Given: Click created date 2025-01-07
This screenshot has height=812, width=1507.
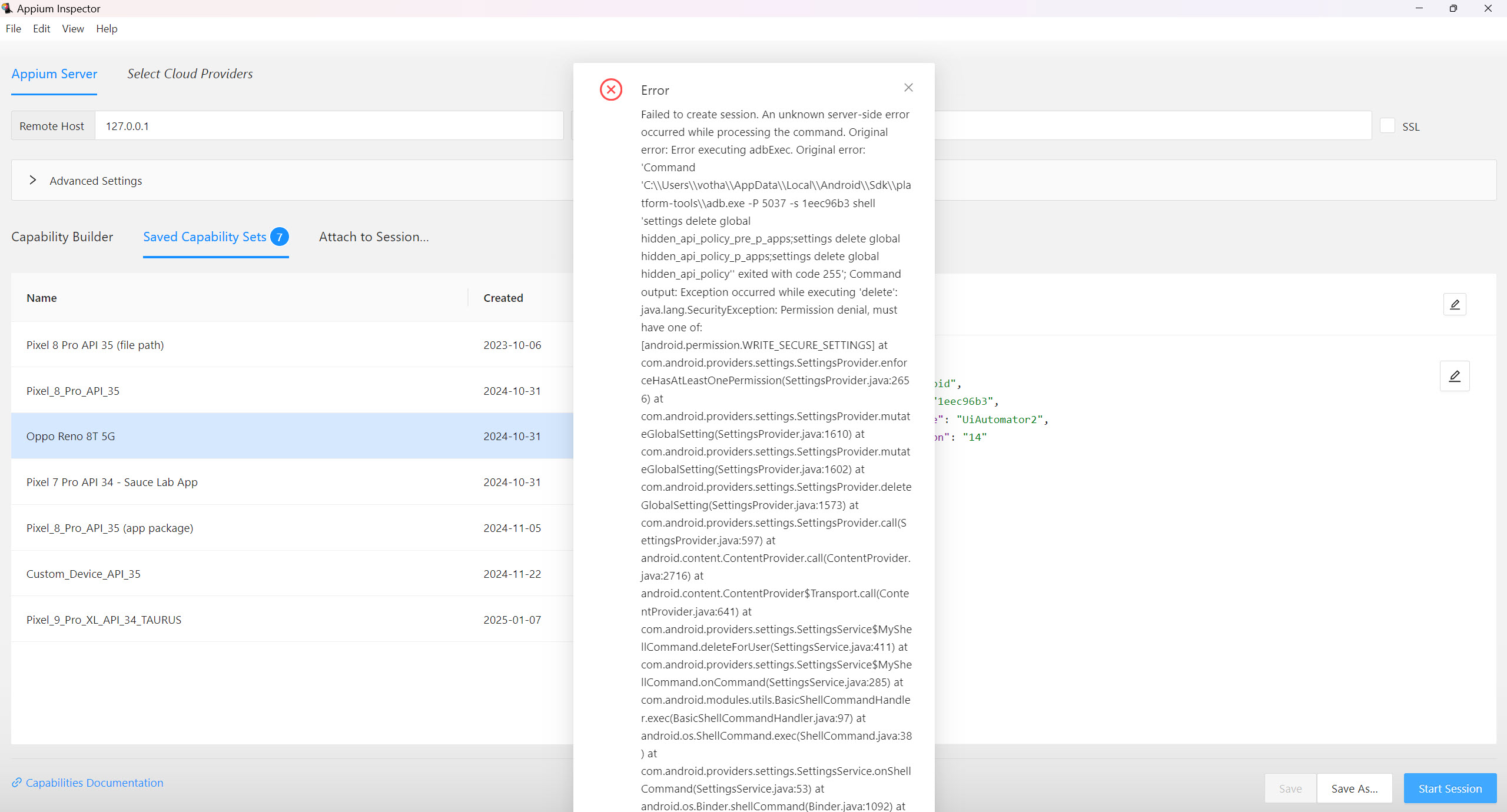Looking at the screenshot, I should coord(512,620).
